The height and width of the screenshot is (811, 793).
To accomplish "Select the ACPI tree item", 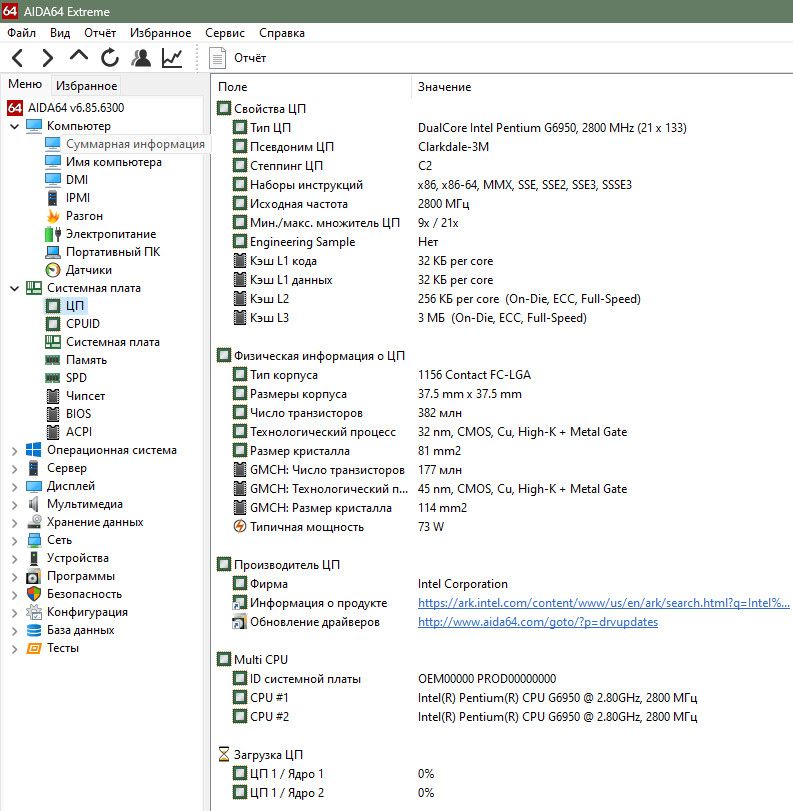I will pos(79,431).
